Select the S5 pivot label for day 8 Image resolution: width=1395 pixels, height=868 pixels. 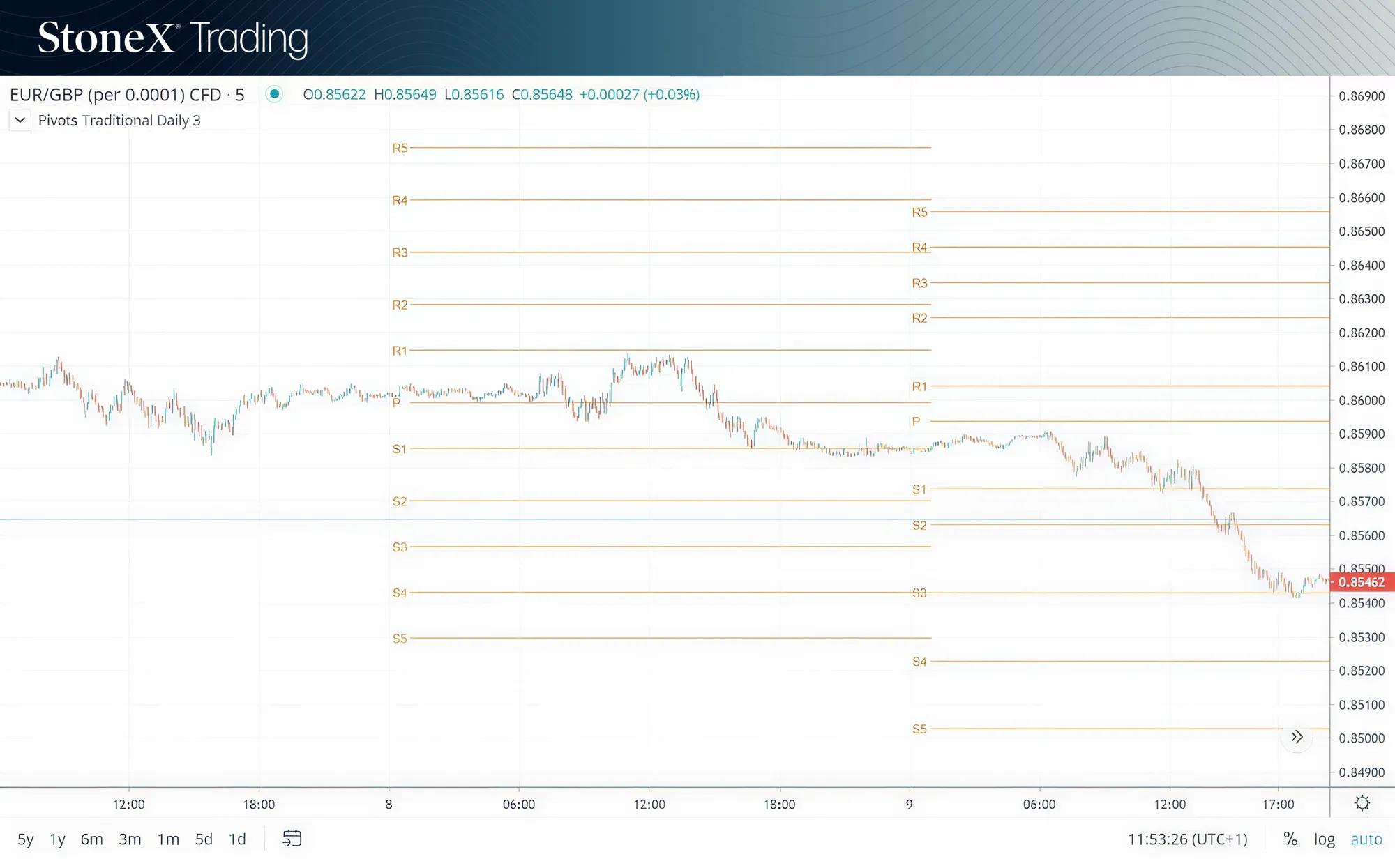point(400,639)
